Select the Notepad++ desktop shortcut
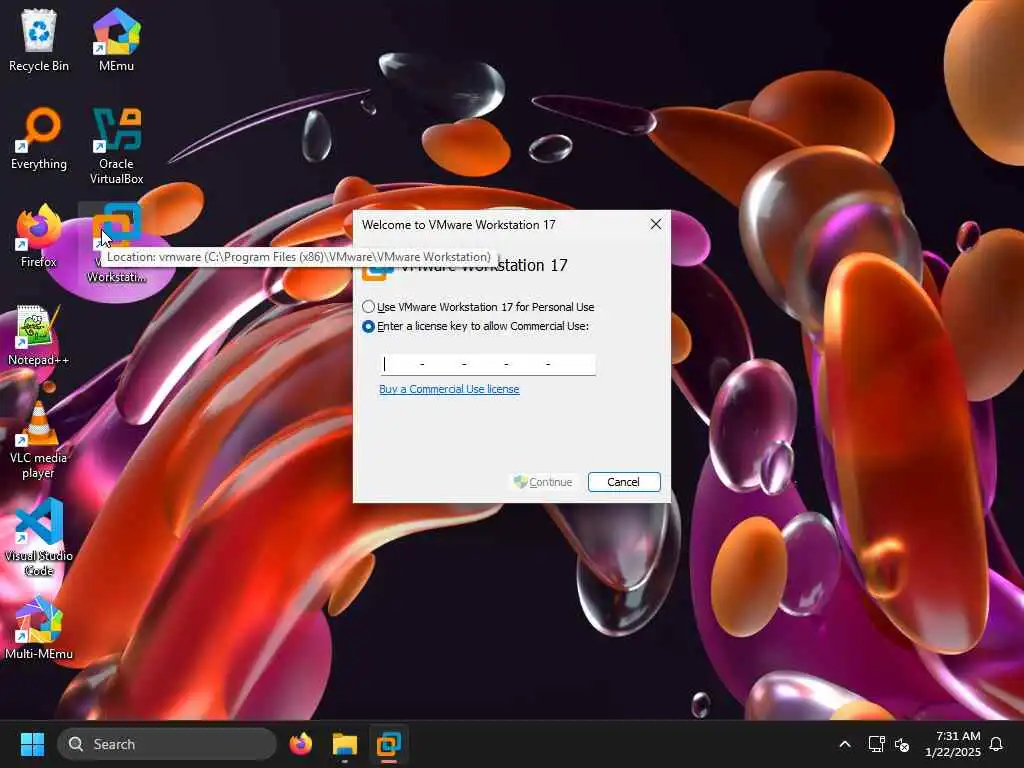The image size is (1024, 768). click(x=39, y=335)
